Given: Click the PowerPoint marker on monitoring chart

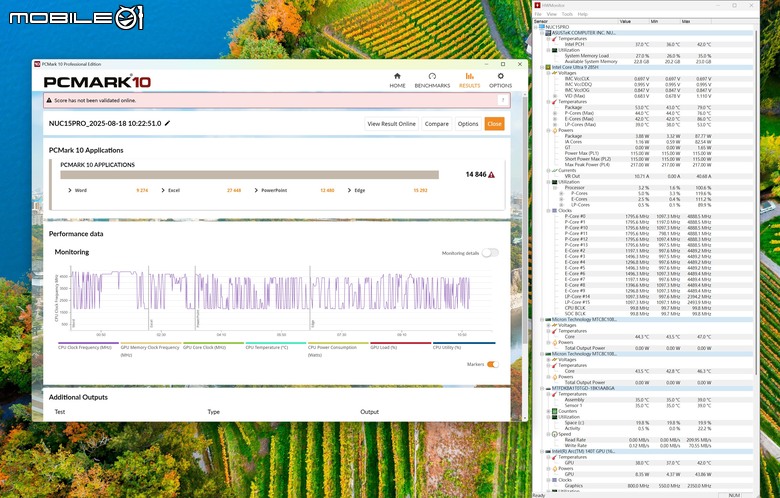Looking at the screenshot, I should coord(197,317).
